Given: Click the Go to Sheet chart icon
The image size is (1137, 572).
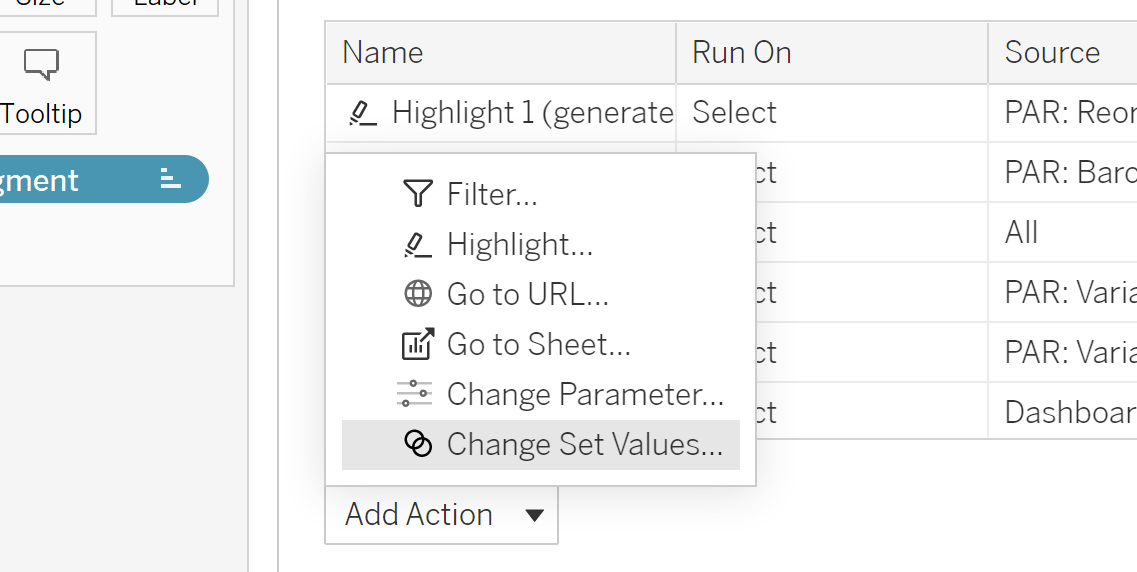Looking at the screenshot, I should coord(417,344).
